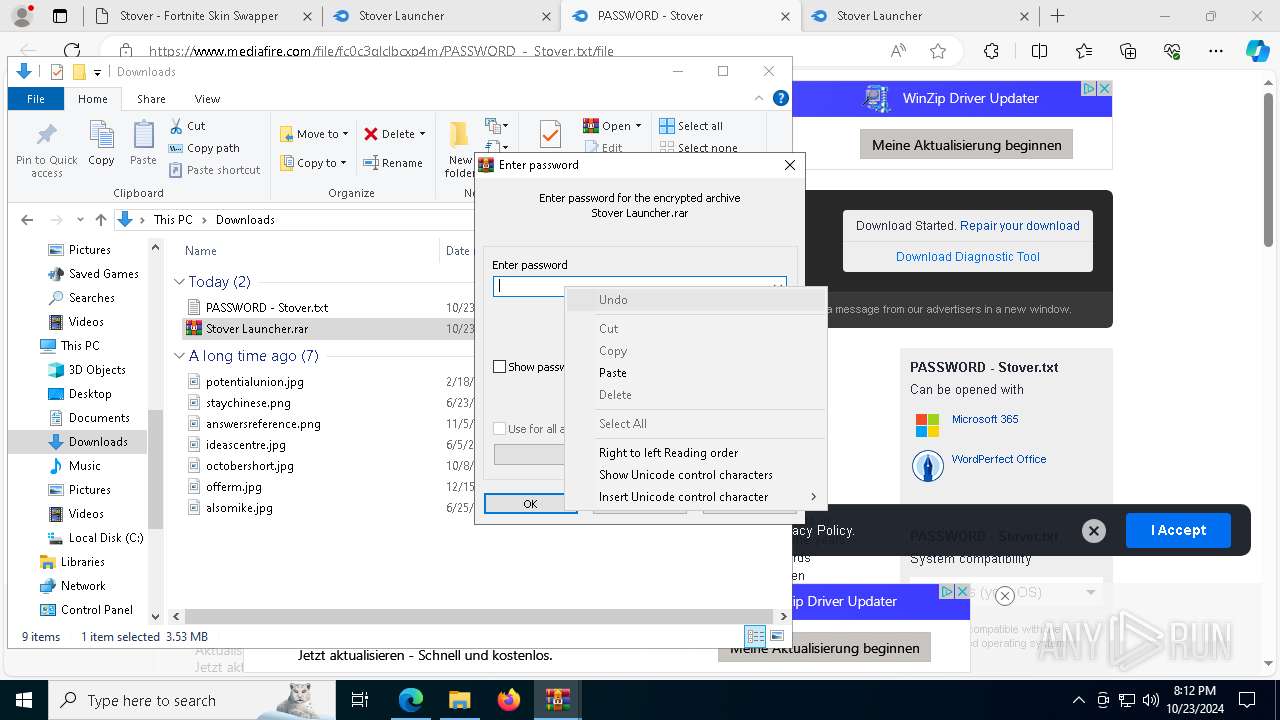Click the Copy path button
The width and height of the screenshot is (1280, 720).
[204, 148]
